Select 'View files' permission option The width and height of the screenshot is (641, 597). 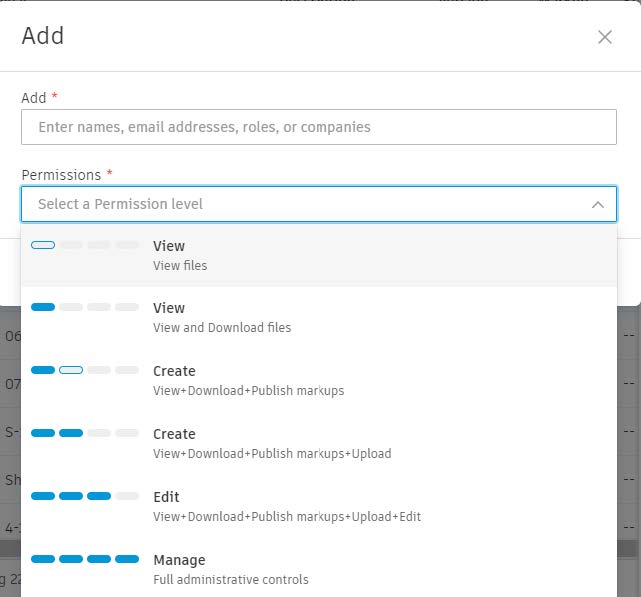click(319, 256)
